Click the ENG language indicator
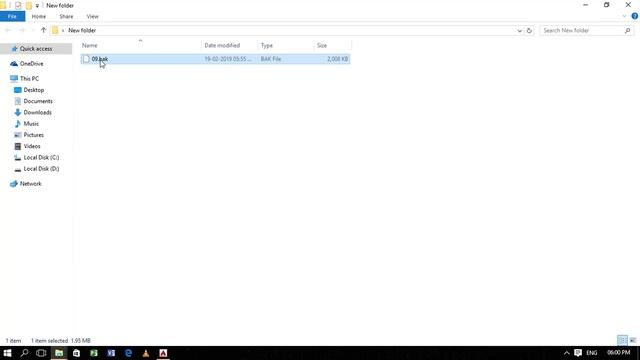This screenshot has width=640, height=360. coord(592,353)
